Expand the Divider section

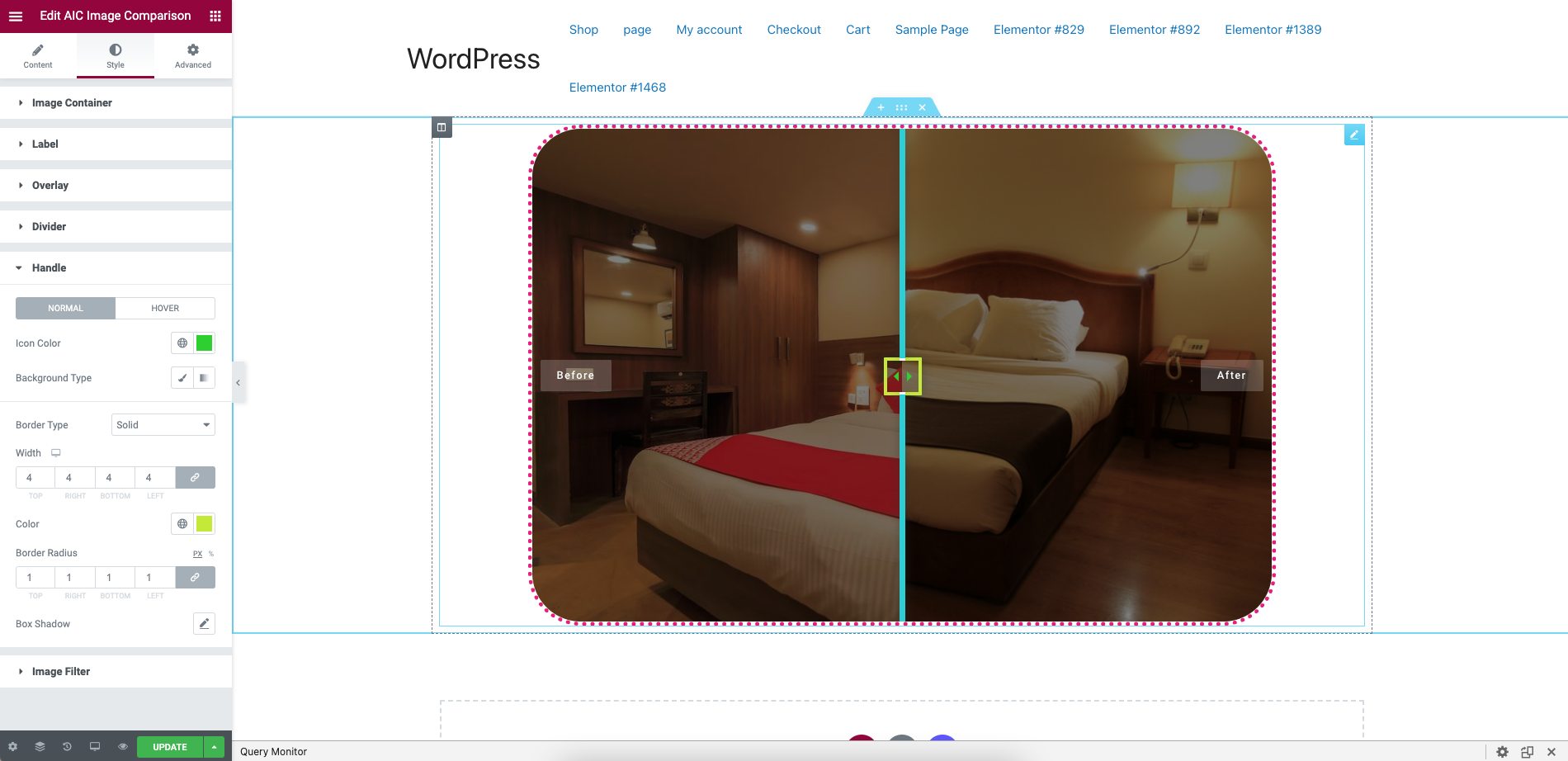(x=116, y=227)
